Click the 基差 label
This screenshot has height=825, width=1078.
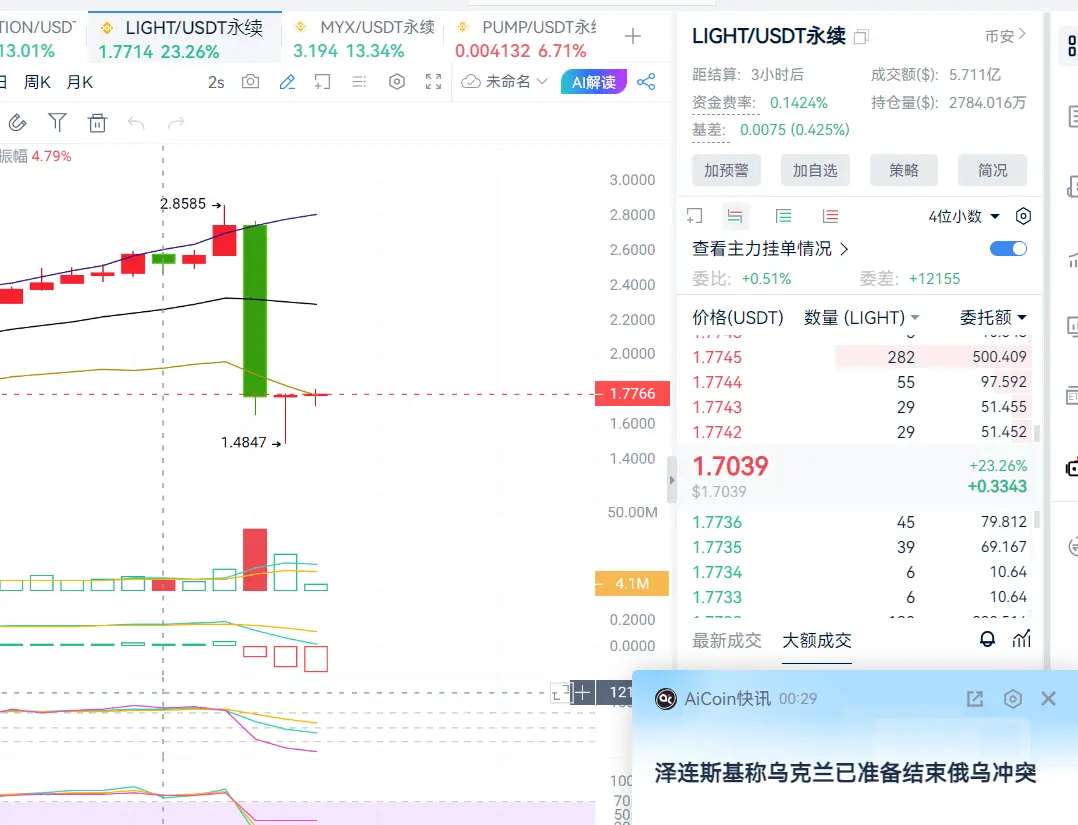(x=709, y=130)
